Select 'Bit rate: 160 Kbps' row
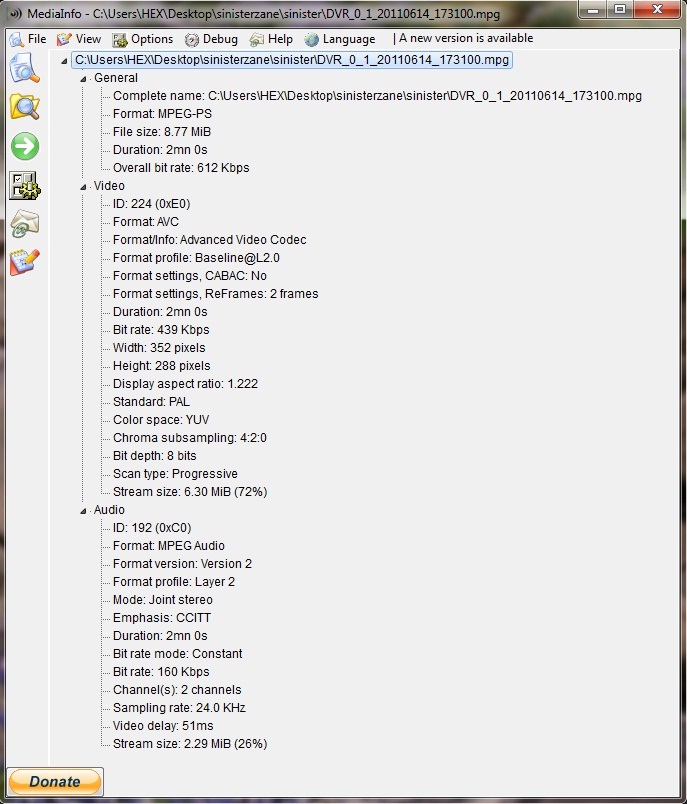Viewport: 687px width, 804px height. [x=161, y=672]
